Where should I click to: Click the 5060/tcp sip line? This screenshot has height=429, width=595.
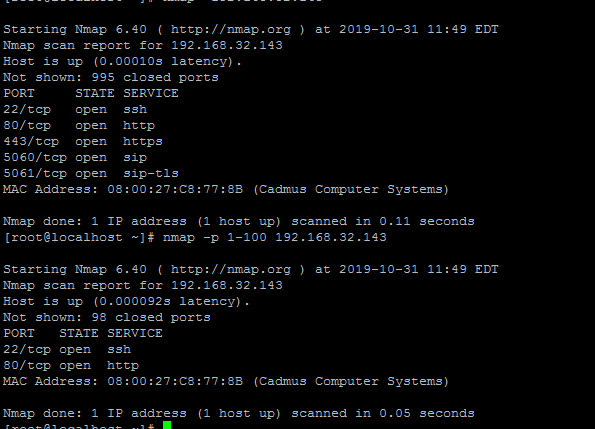click(75, 157)
